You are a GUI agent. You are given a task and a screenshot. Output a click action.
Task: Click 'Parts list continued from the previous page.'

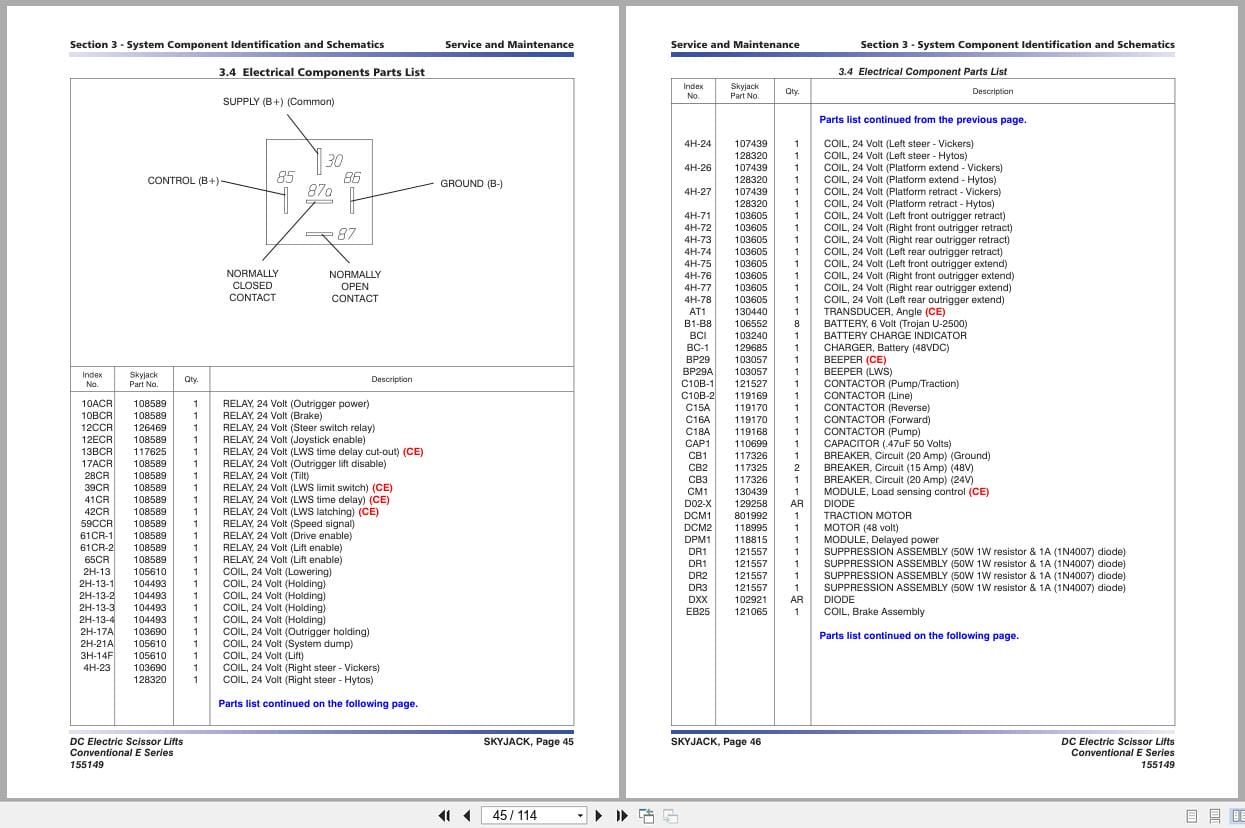tap(923, 120)
